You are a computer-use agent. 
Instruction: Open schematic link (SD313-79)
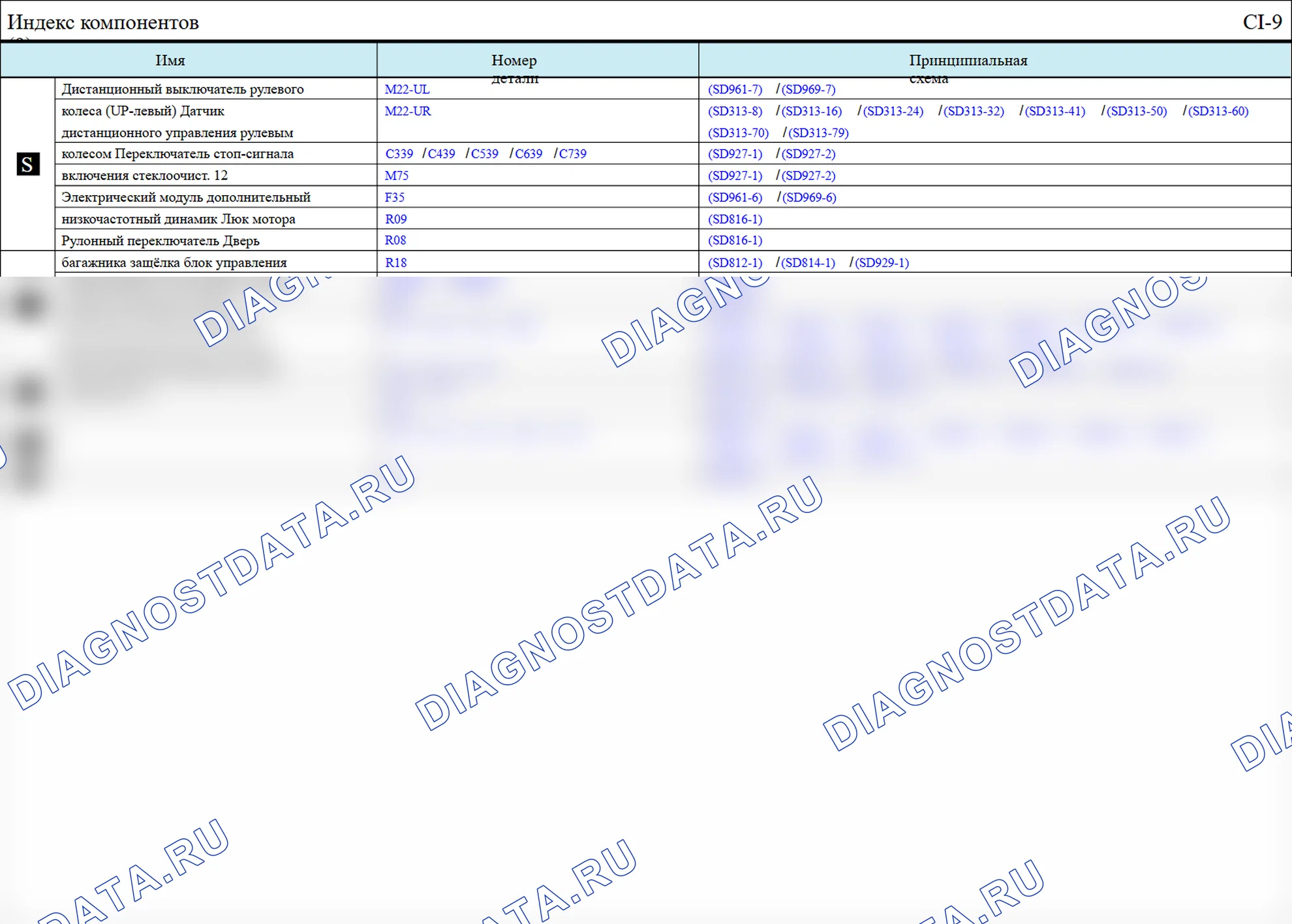pyautogui.click(x=819, y=132)
